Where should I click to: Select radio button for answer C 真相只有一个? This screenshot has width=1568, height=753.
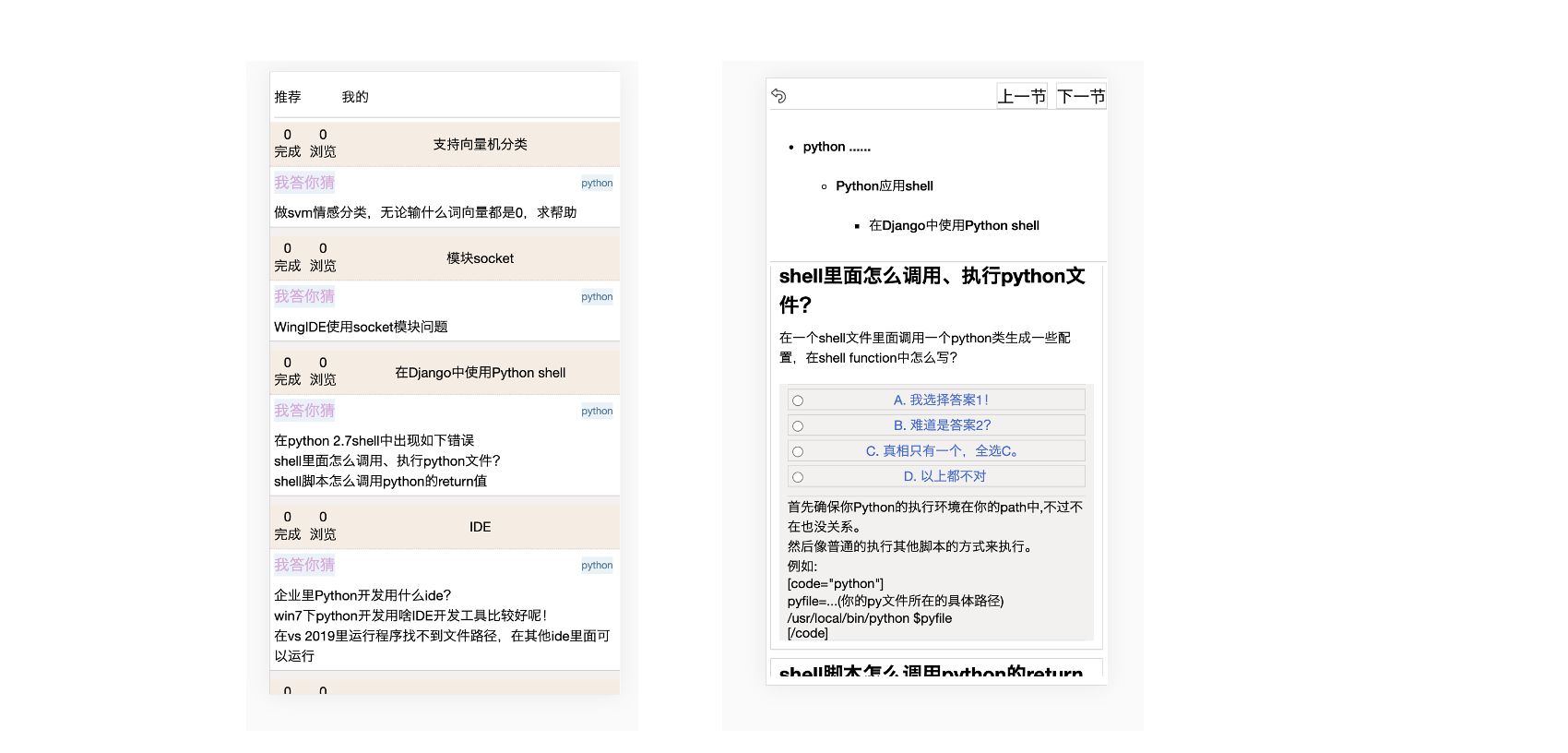(x=798, y=452)
